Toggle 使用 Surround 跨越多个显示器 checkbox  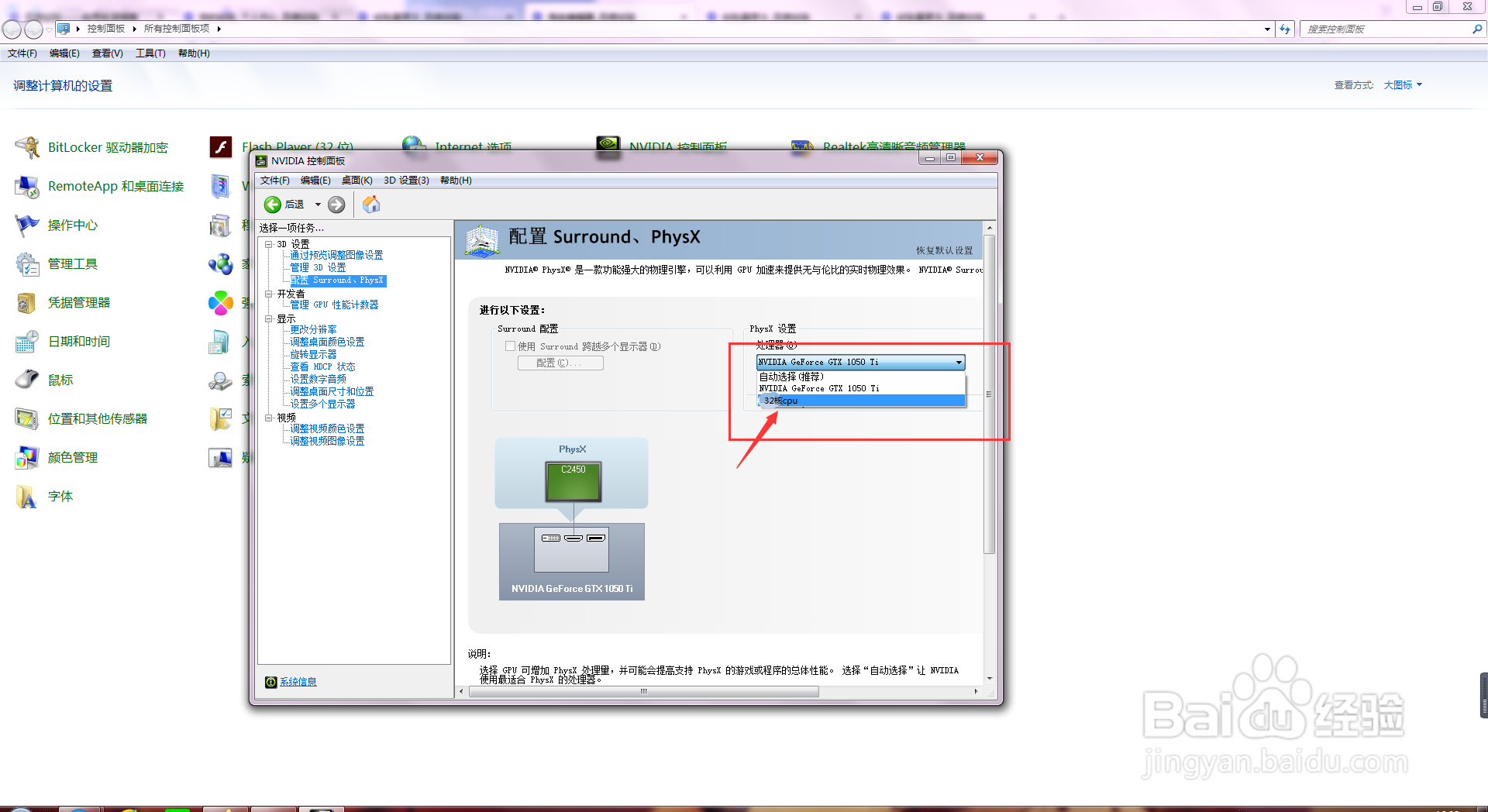[510, 346]
